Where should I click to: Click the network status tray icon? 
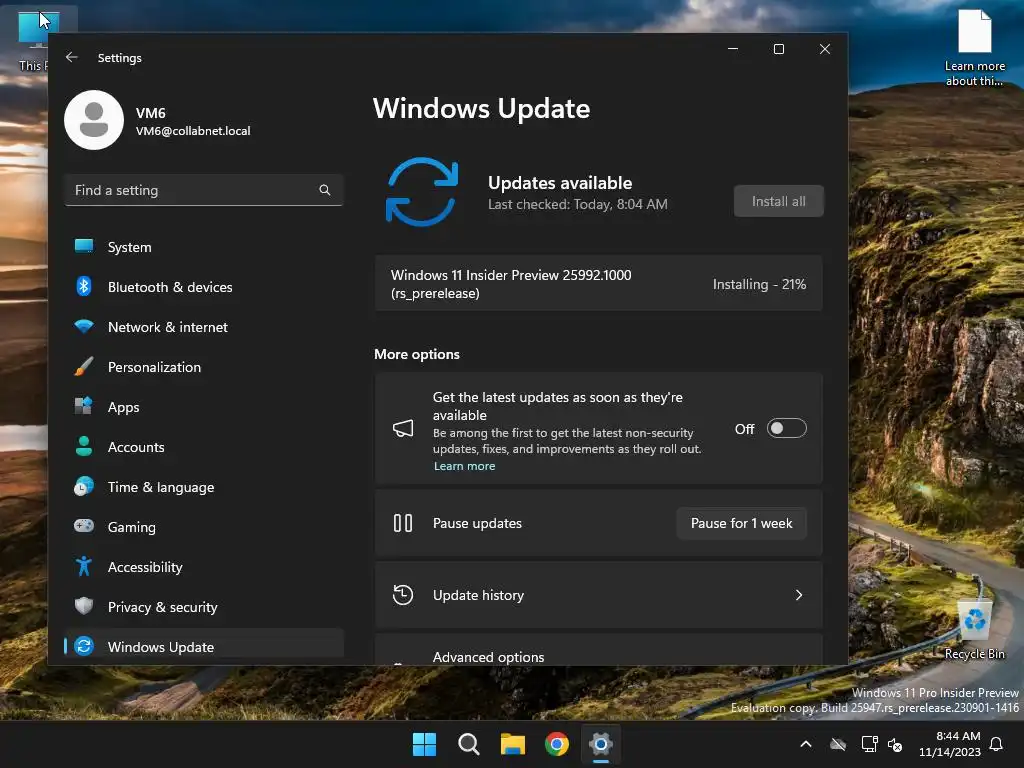pyautogui.click(x=869, y=744)
